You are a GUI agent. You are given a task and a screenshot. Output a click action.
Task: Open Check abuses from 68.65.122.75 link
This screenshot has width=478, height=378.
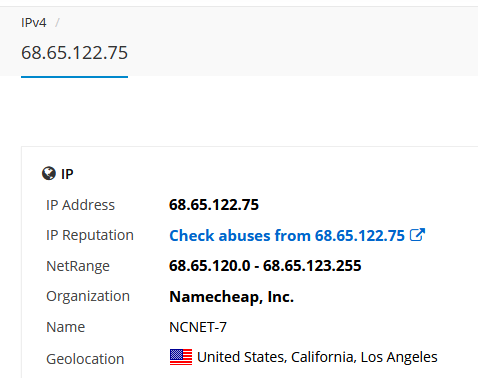(x=287, y=235)
